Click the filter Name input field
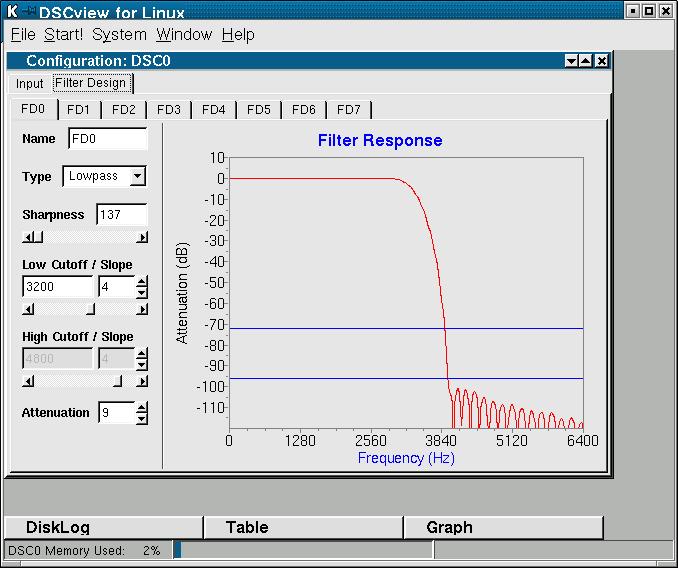678x568 pixels. coord(107,139)
